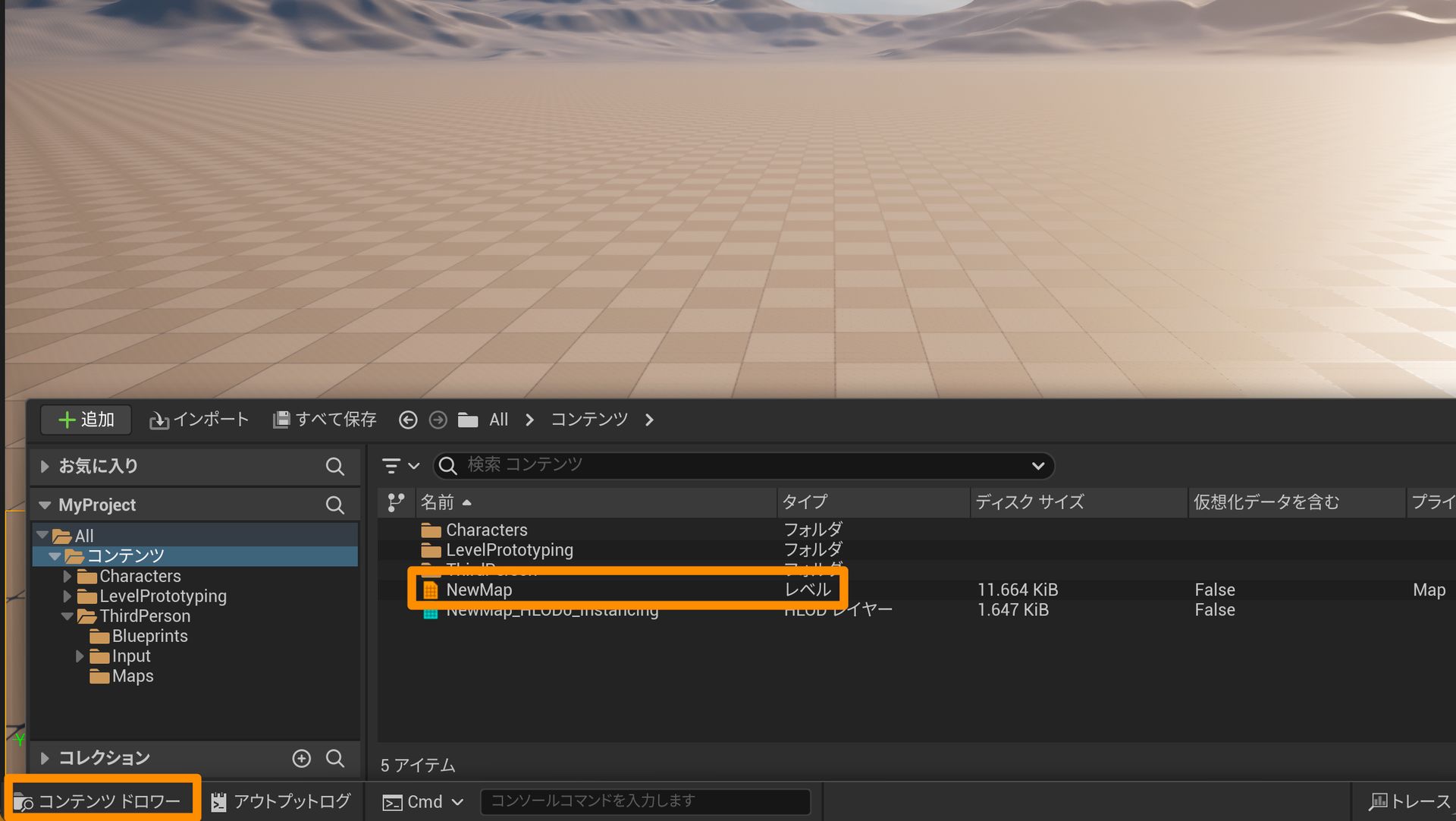Click the search icon in the お気に入り panel

pos(334,466)
